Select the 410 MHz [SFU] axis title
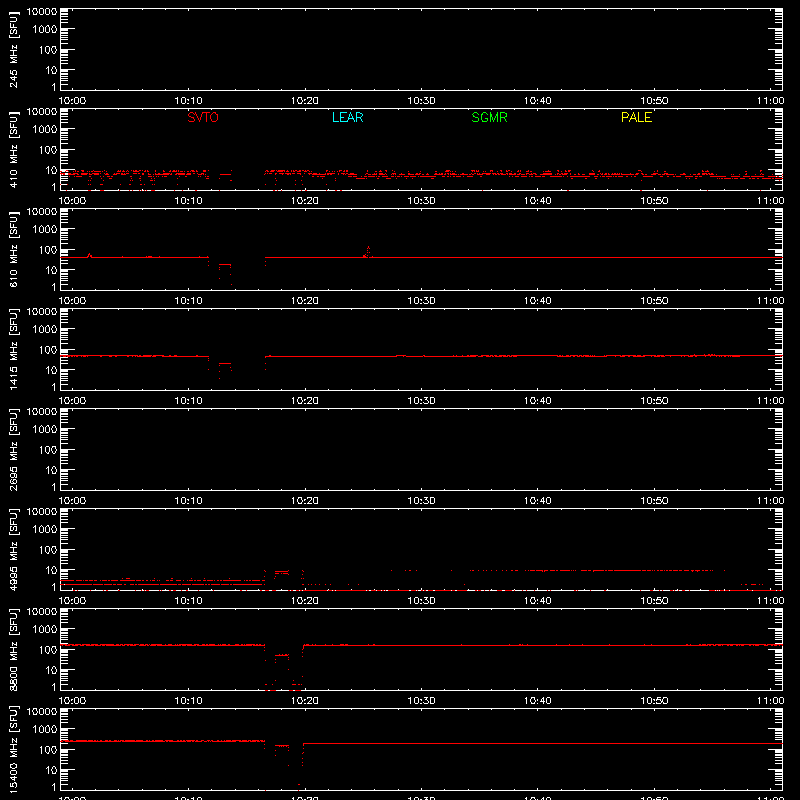Screen dimensions: 800x800 point(14,149)
